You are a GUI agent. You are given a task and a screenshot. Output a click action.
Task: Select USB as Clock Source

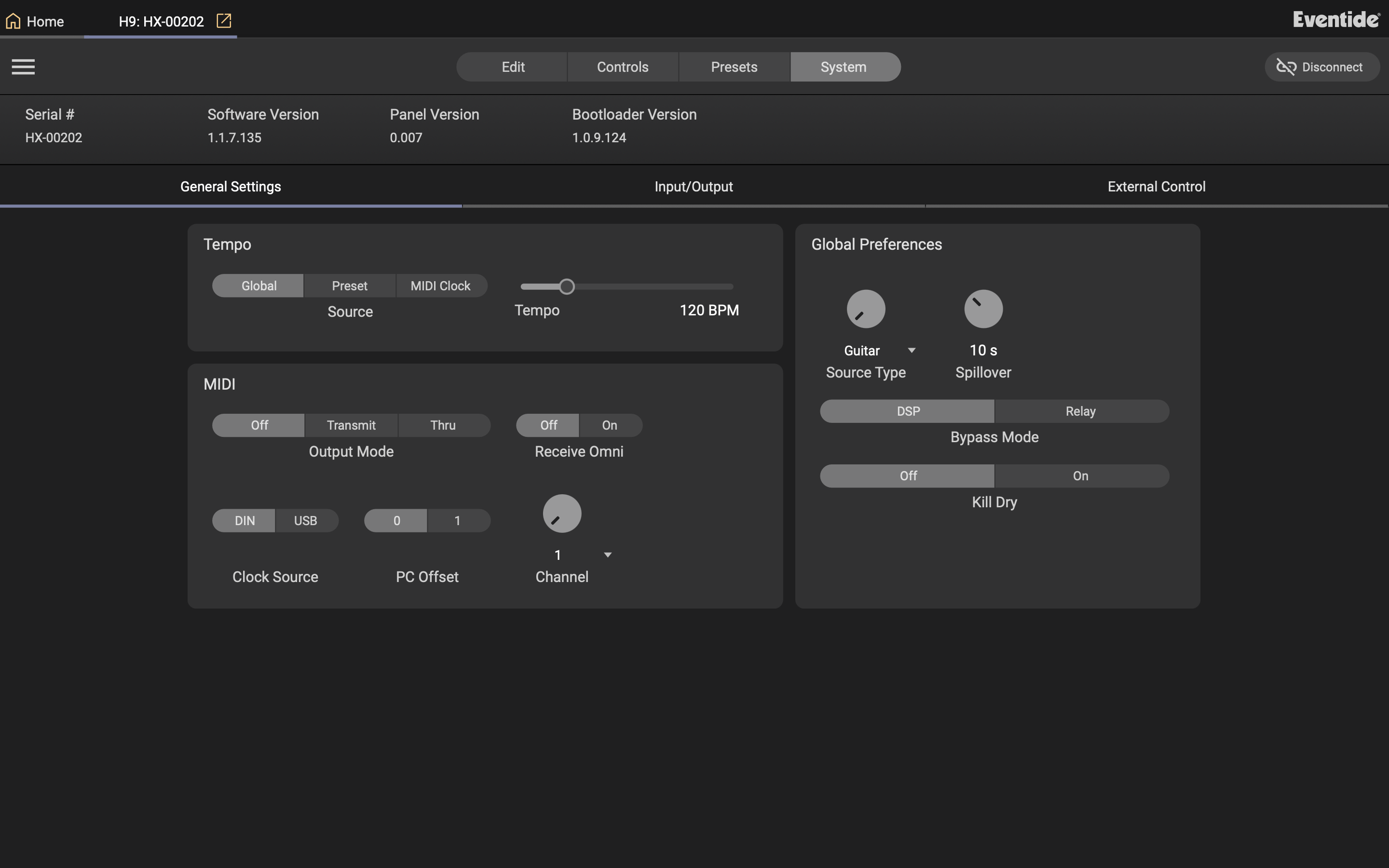click(x=306, y=521)
